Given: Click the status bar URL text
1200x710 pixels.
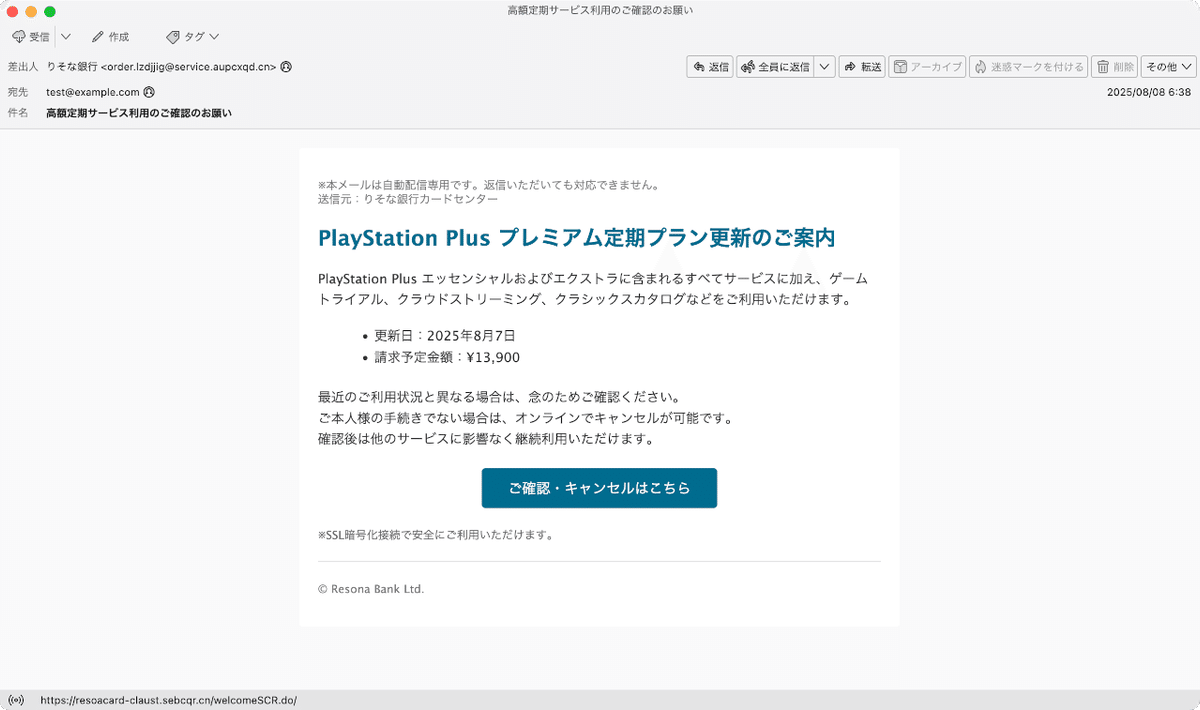Looking at the screenshot, I should [169, 700].
